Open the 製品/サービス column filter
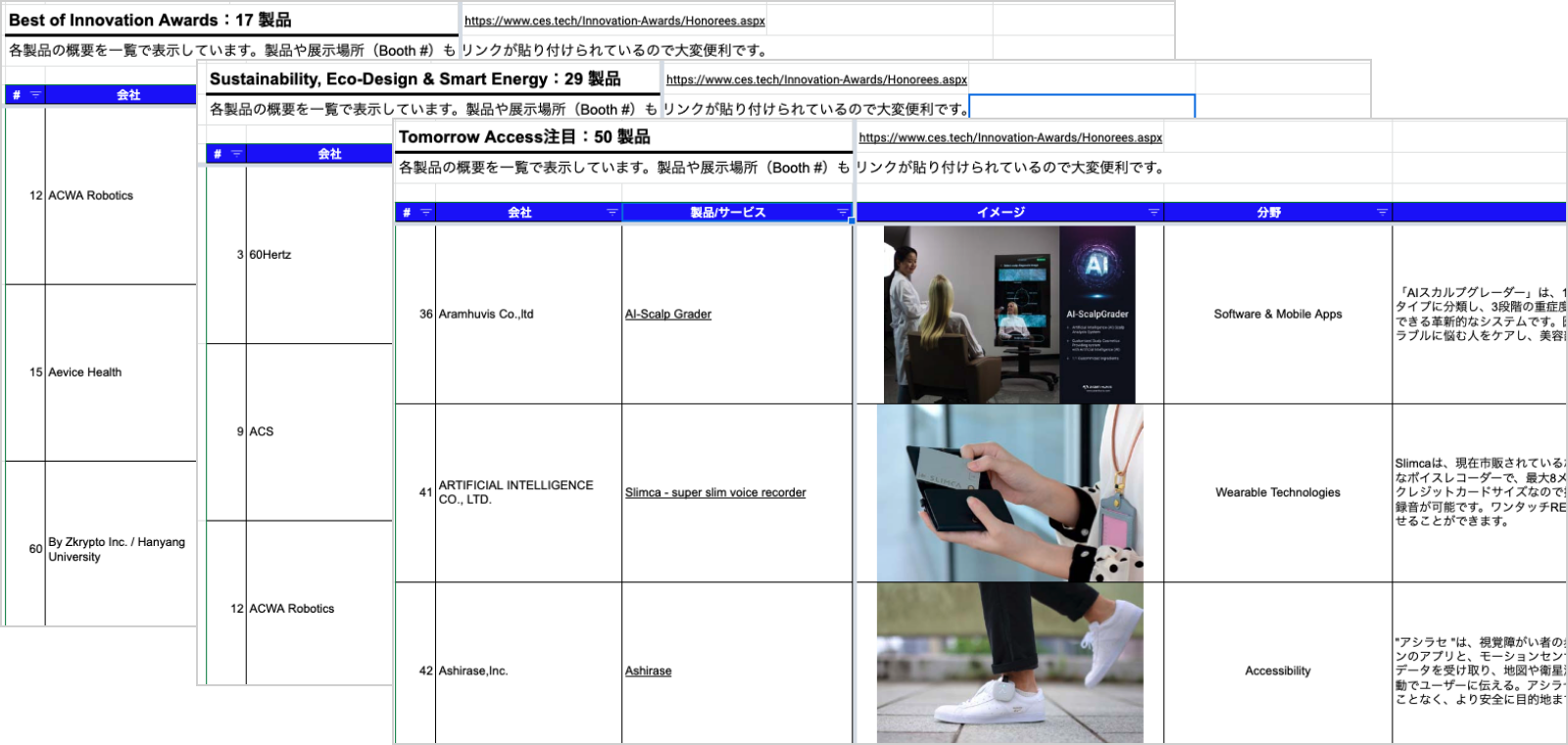 [x=843, y=212]
